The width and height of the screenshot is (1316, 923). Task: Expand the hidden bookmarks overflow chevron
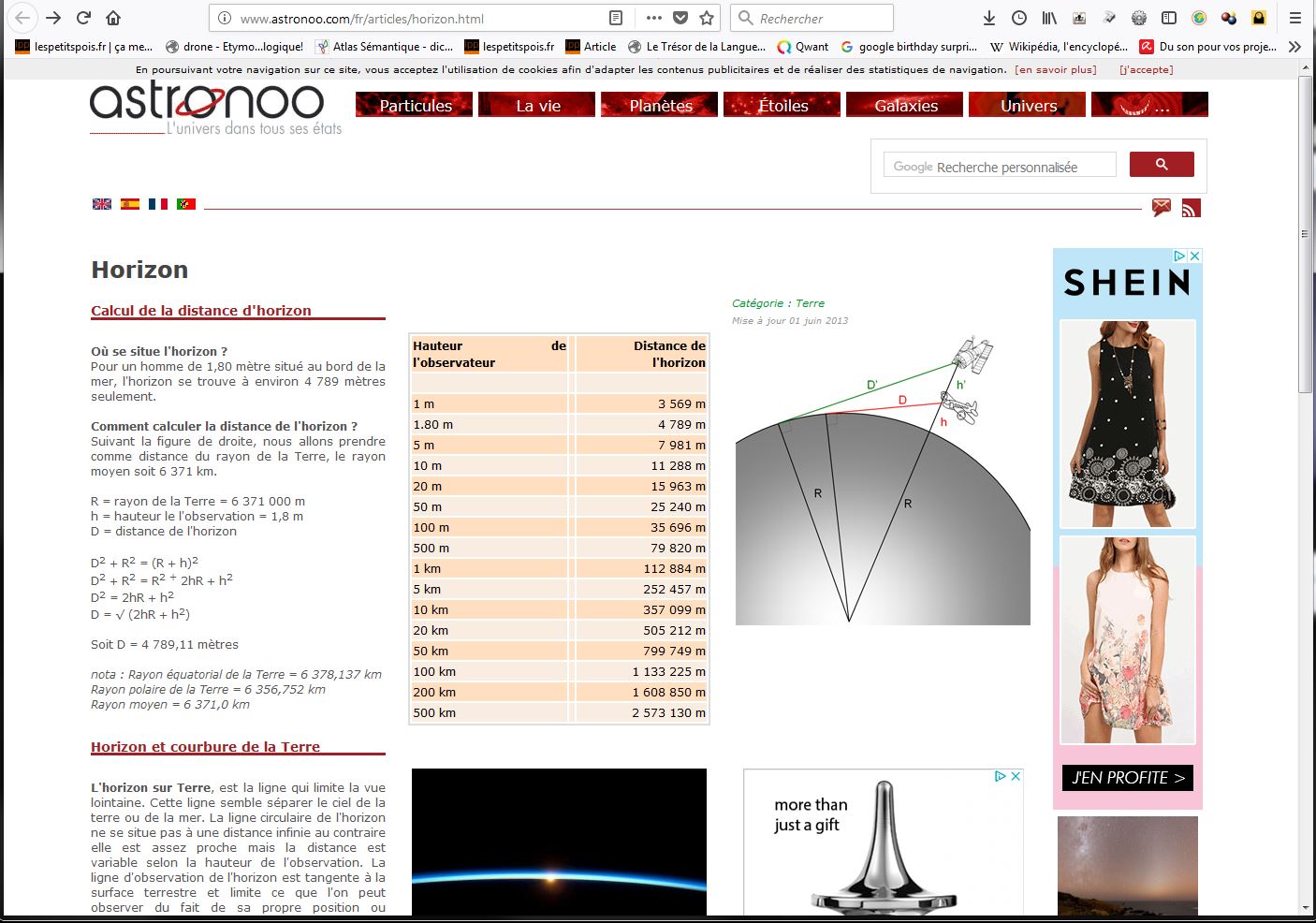coord(1294,46)
